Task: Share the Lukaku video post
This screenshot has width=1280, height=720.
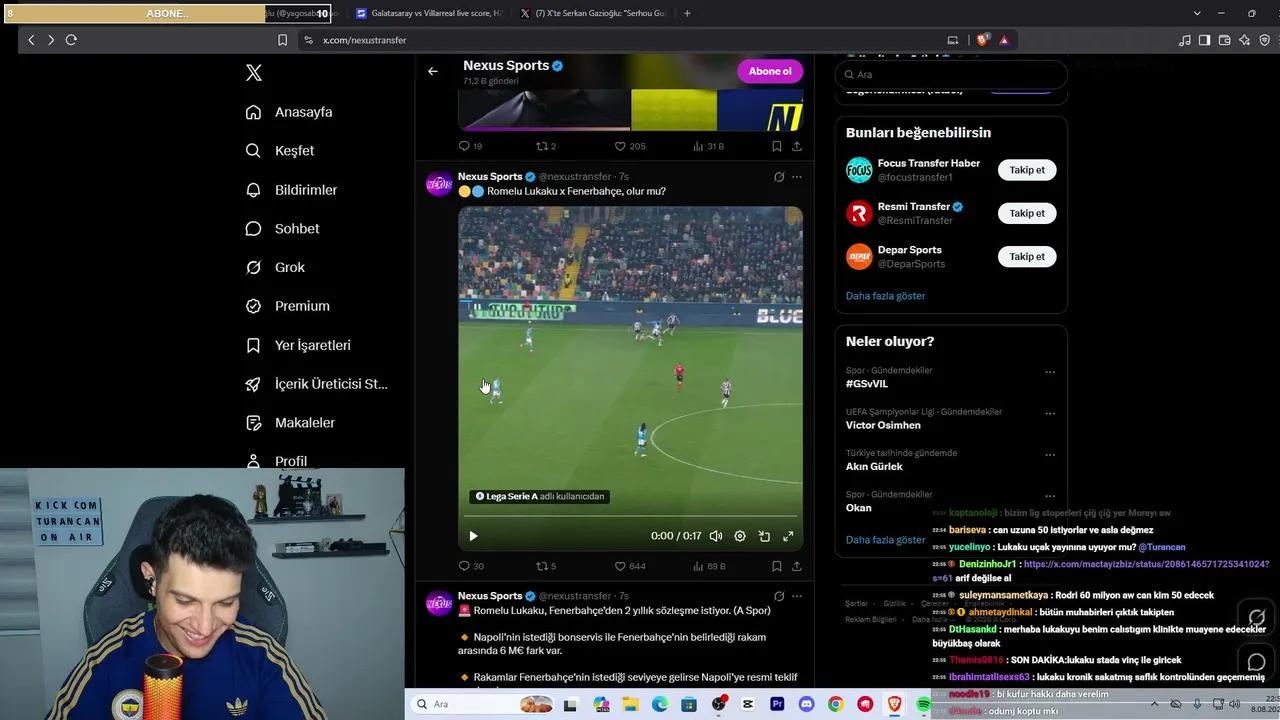Action: click(x=797, y=566)
